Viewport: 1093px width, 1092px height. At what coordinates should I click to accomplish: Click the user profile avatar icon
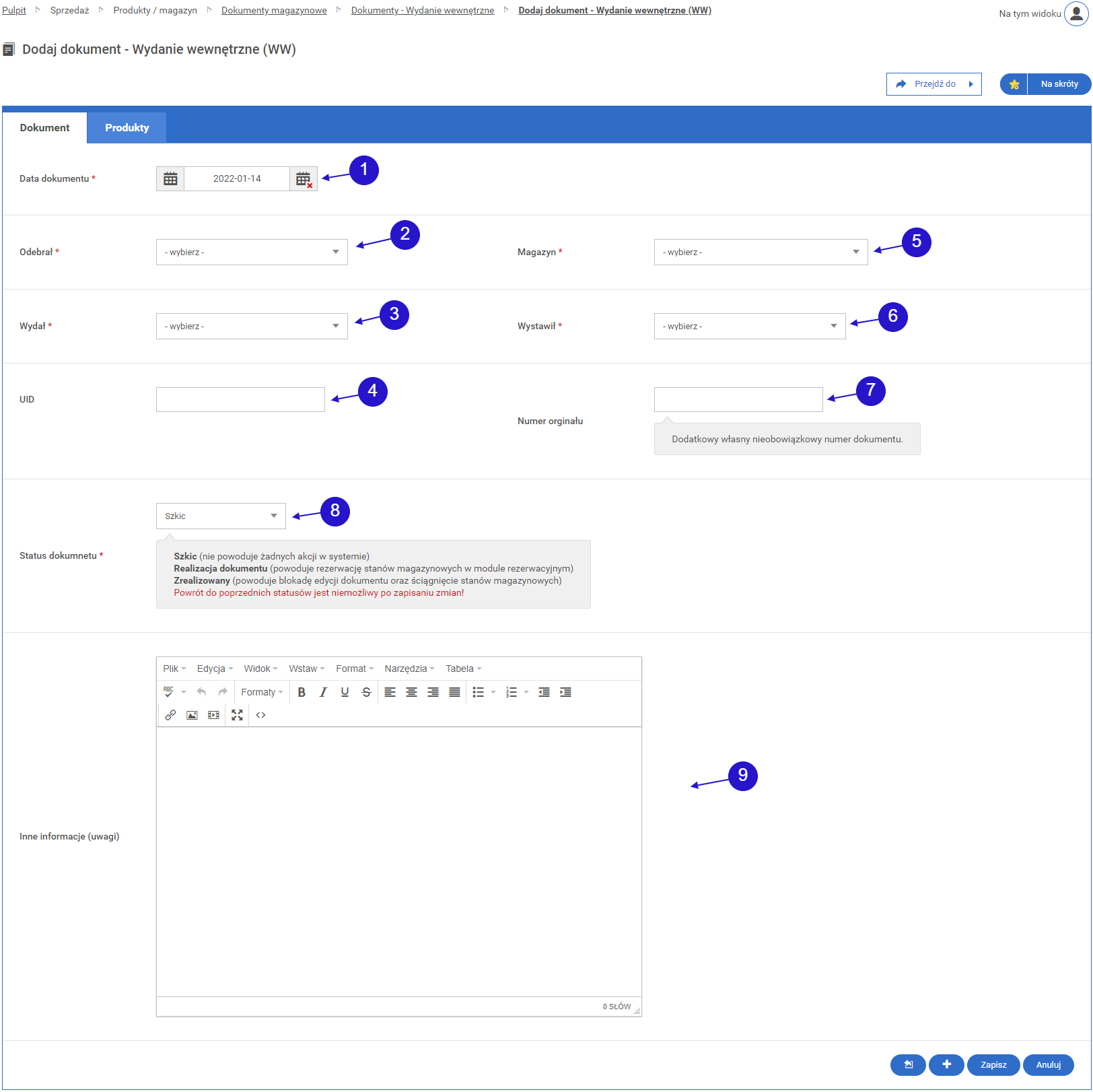click(x=1076, y=13)
